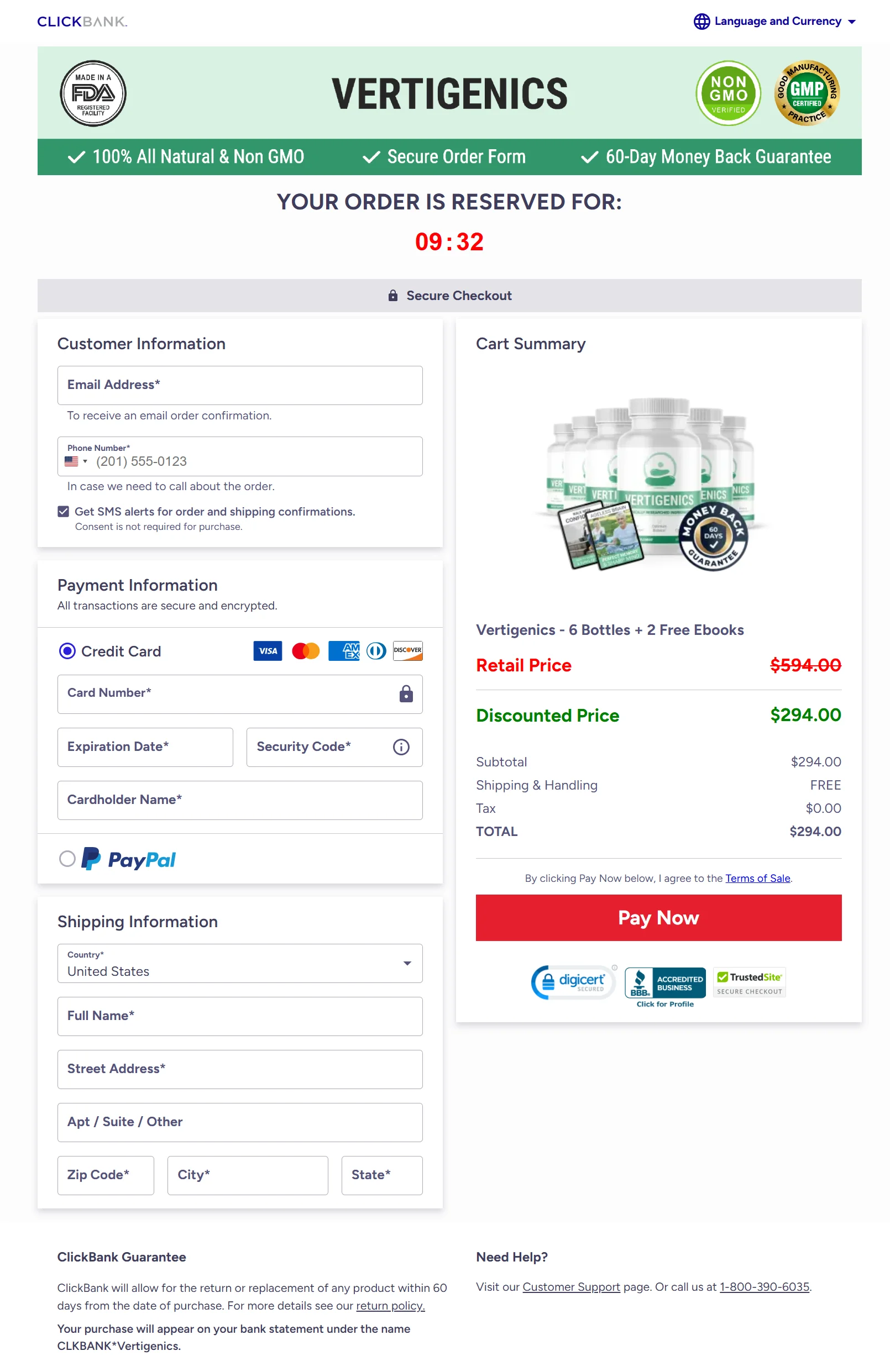Click the TrustedSite secure checkout badge

(748, 982)
